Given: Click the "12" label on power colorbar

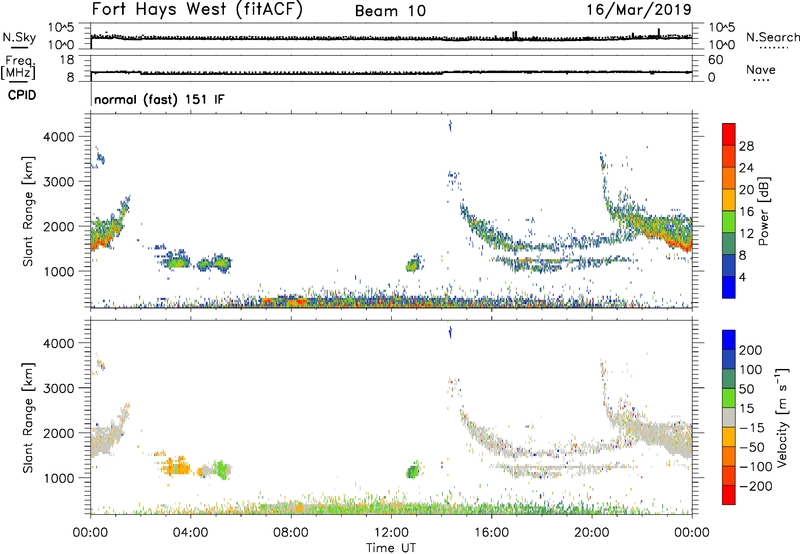Looking at the screenshot, I should (x=746, y=234).
